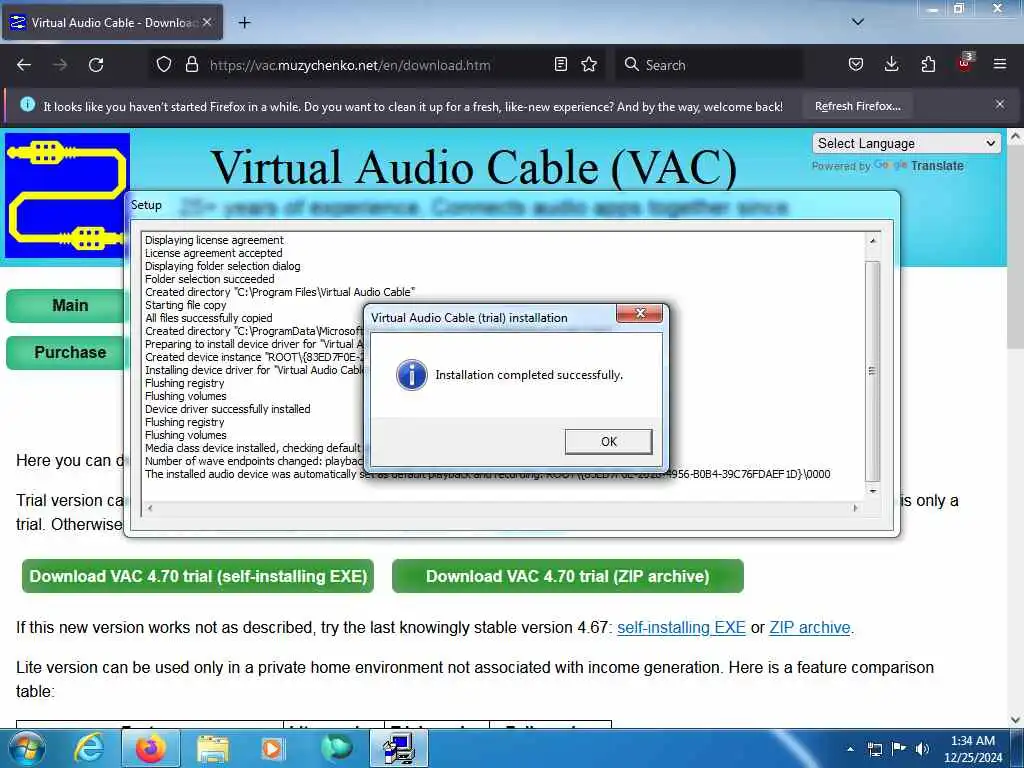1024x768 pixels.
Task: Open the green globe taskbar application
Action: (336, 748)
